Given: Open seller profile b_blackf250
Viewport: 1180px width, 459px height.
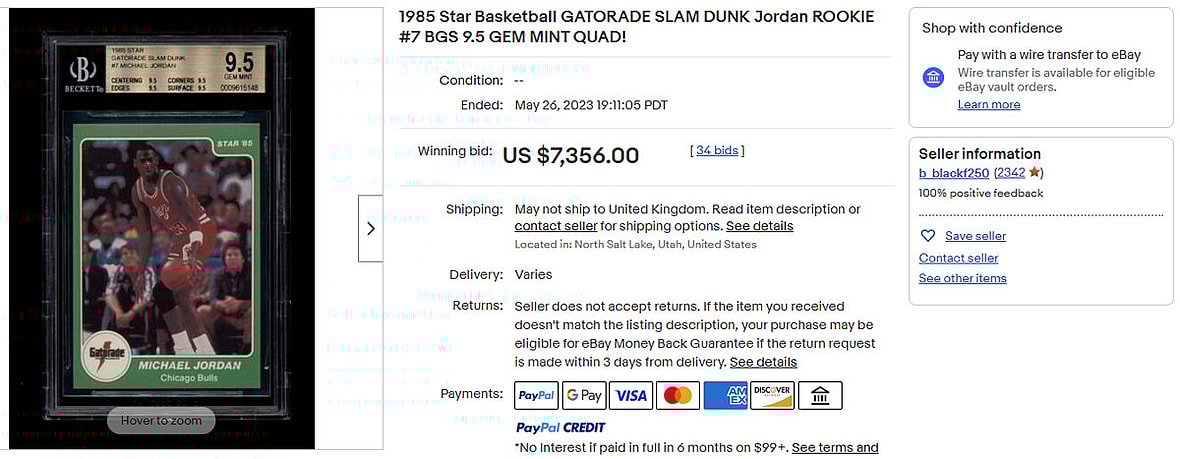Looking at the screenshot, I should point(954,173).
